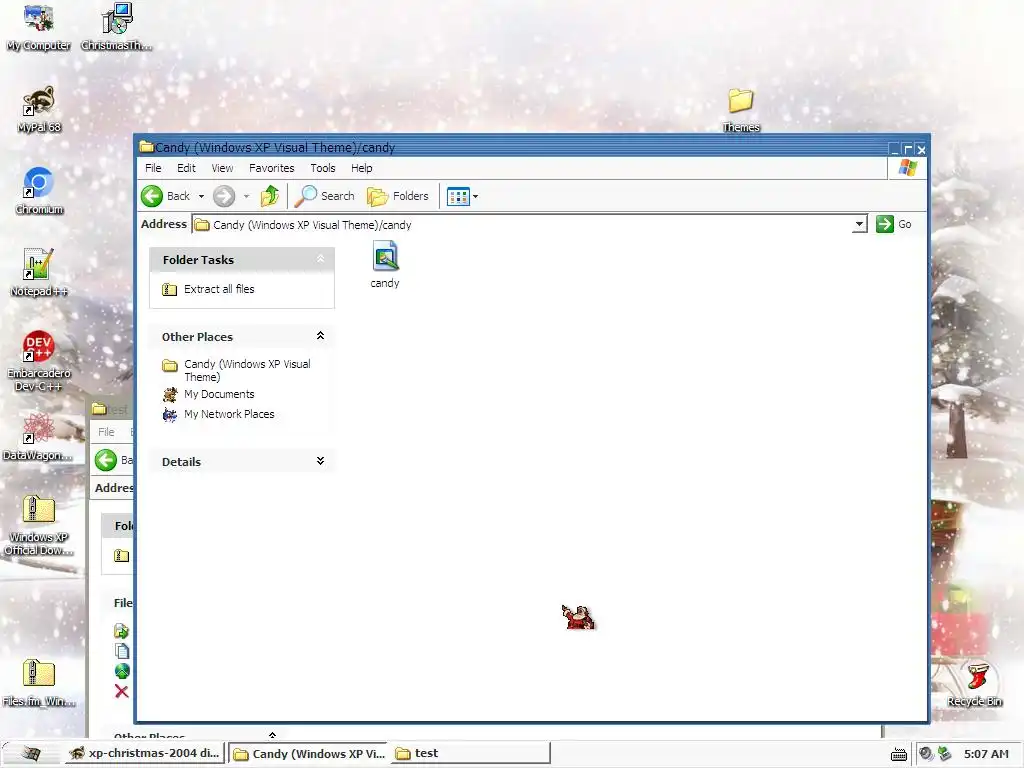Click the Go button
Screen dimensions: 1024x768
pos(893,224)
